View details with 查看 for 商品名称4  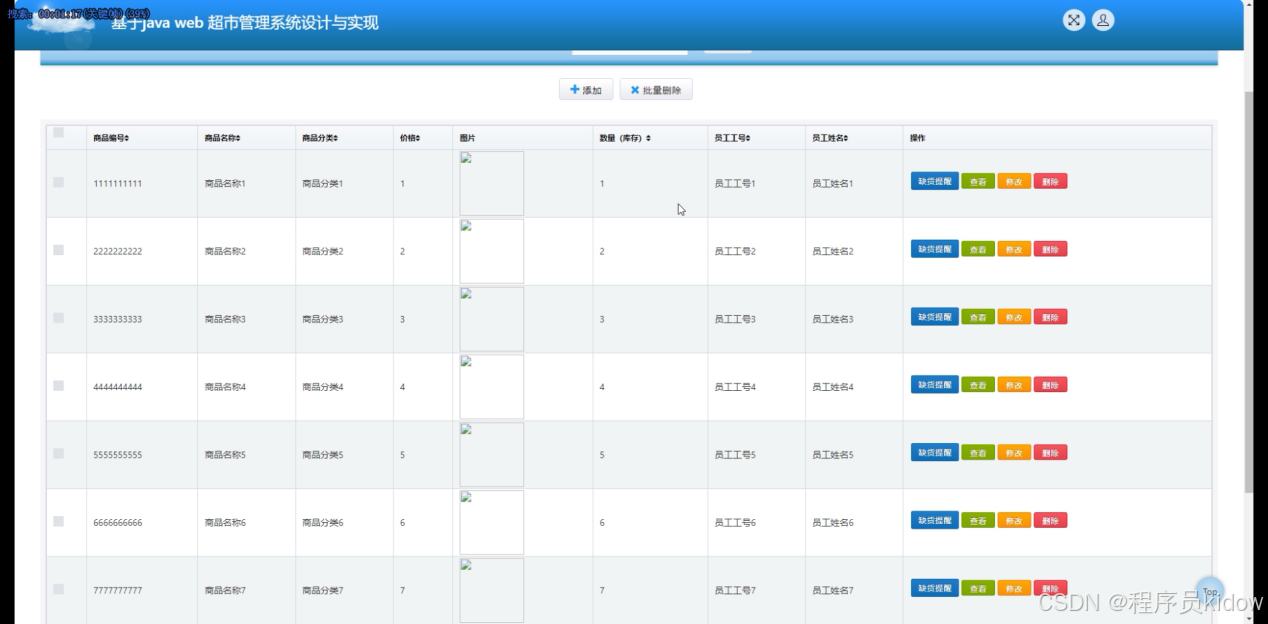pyautogui.click(x=978, y=385)
